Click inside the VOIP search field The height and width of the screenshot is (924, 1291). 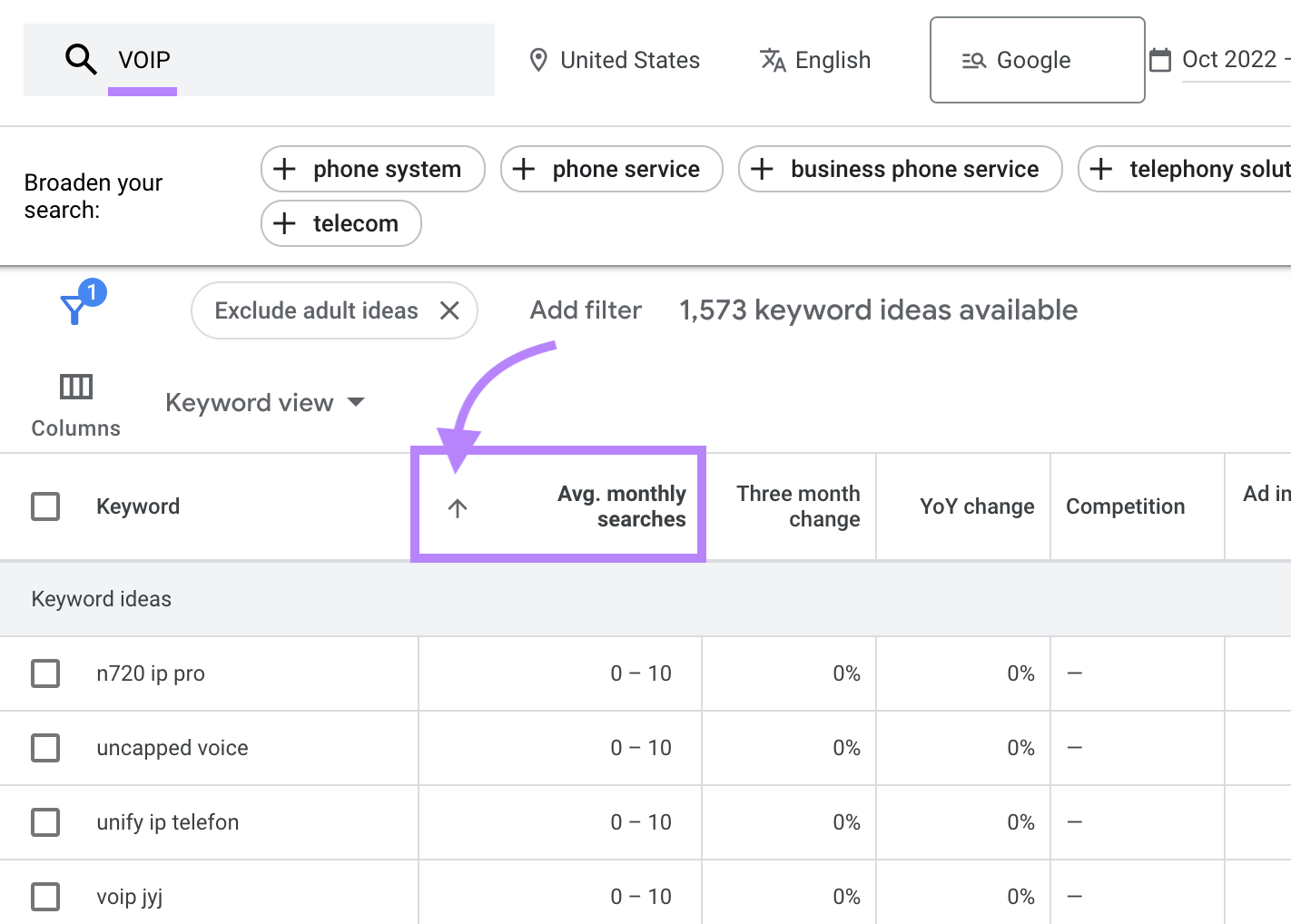point(272,60)
